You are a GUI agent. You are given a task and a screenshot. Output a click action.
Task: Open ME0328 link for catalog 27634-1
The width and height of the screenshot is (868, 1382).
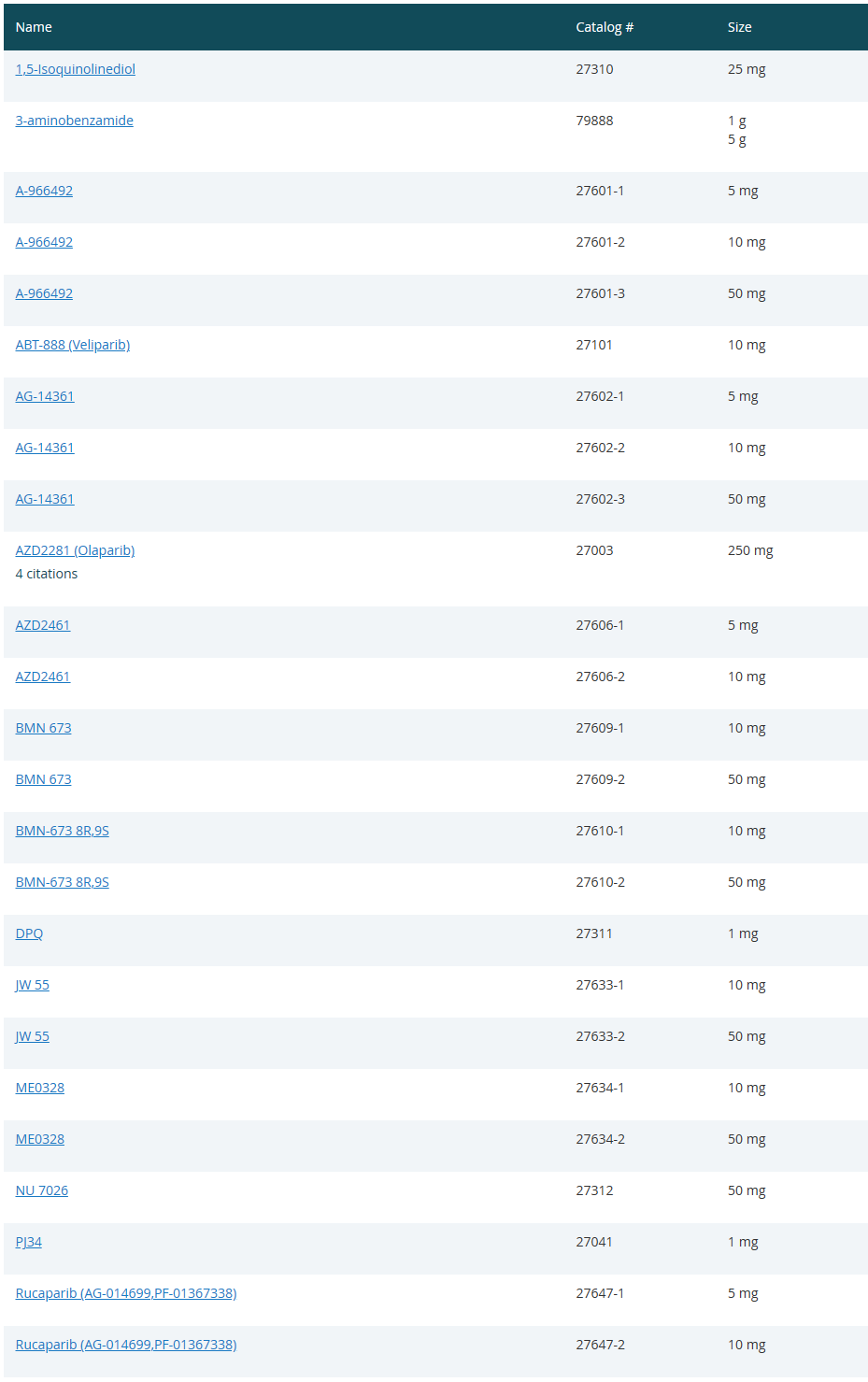click(x=39, y=1088)
